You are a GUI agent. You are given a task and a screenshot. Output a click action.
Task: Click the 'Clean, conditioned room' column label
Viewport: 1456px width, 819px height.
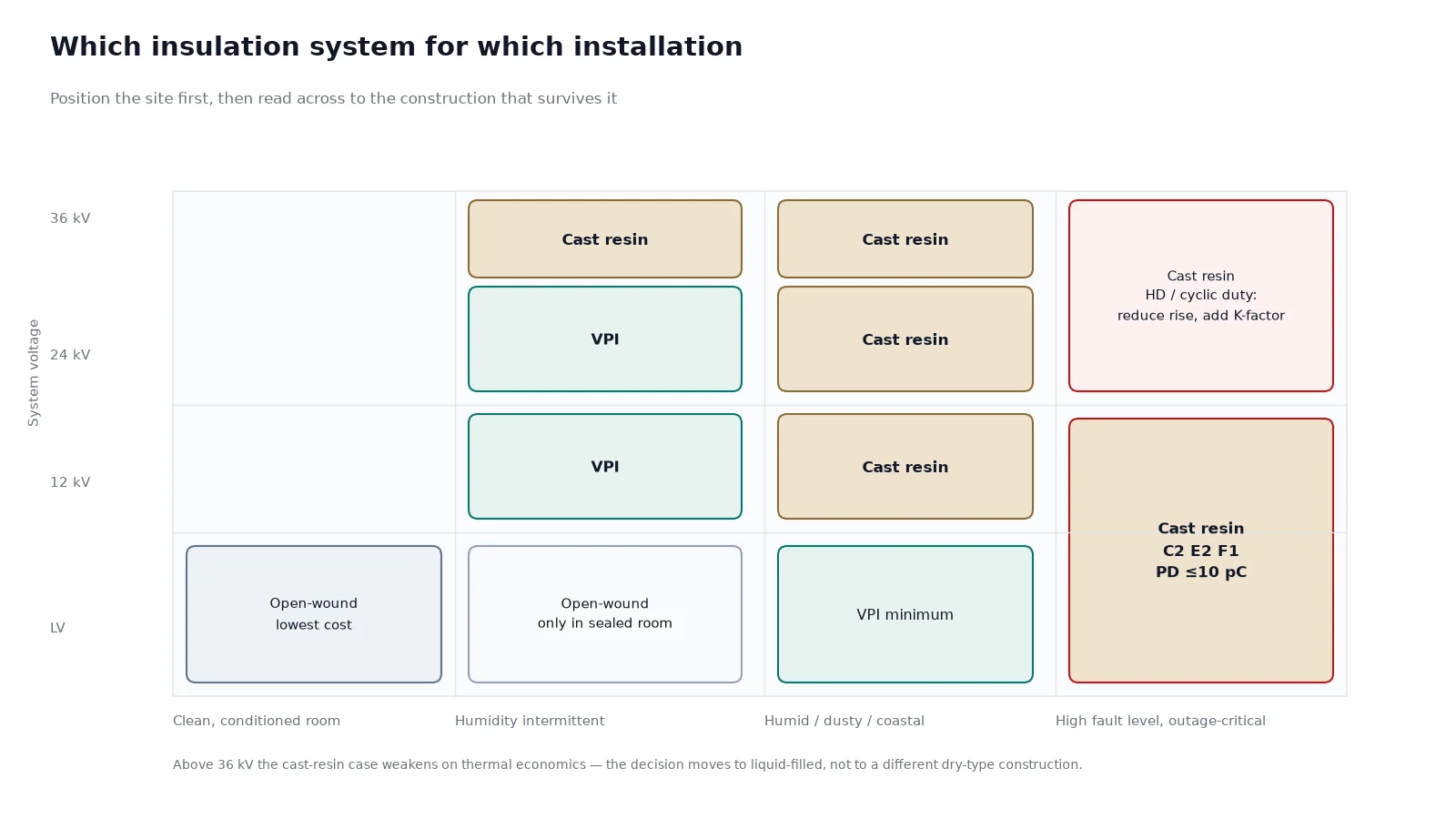pos(257,721)
